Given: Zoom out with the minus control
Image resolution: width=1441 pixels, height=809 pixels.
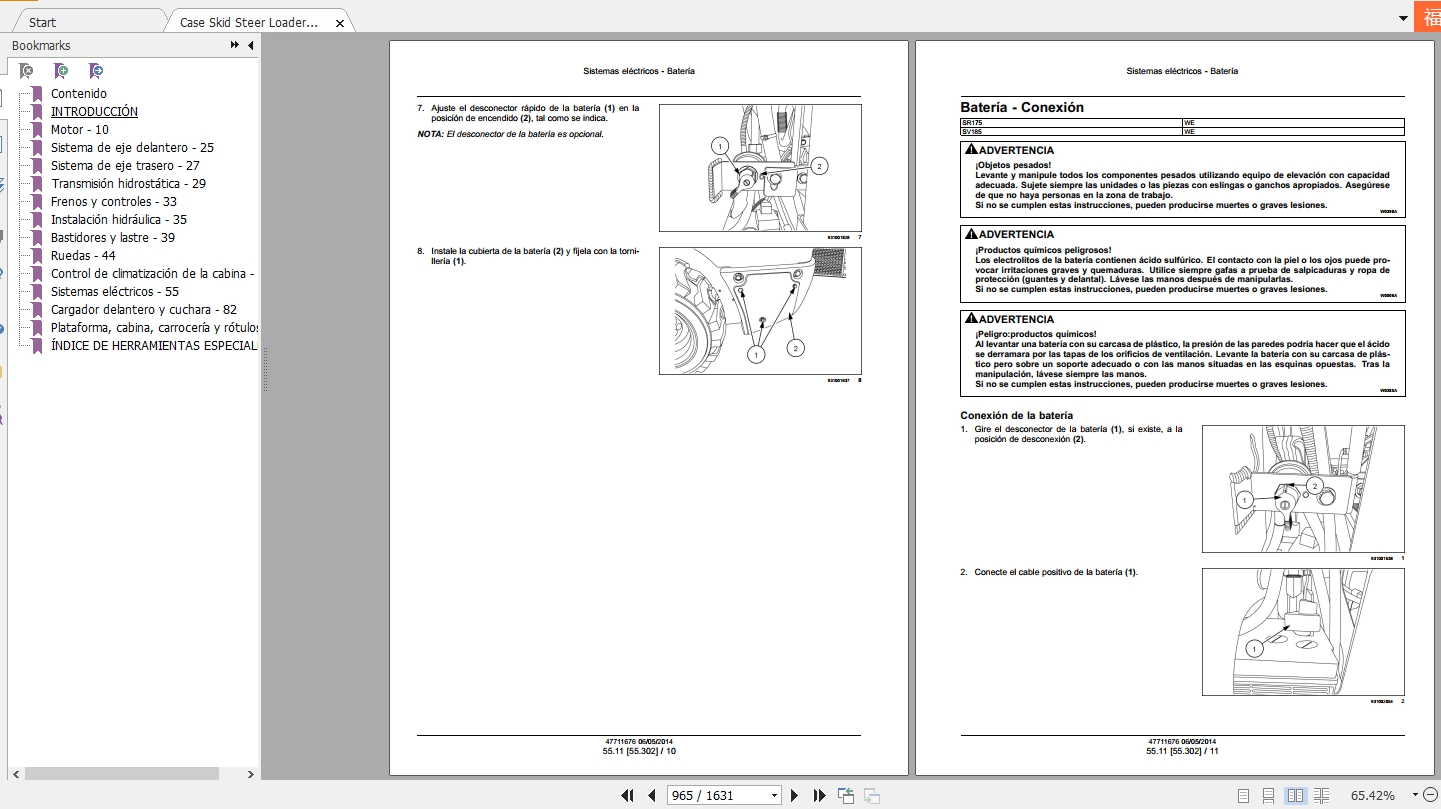Looking at the screenshot, I should tap(1431, 794).
